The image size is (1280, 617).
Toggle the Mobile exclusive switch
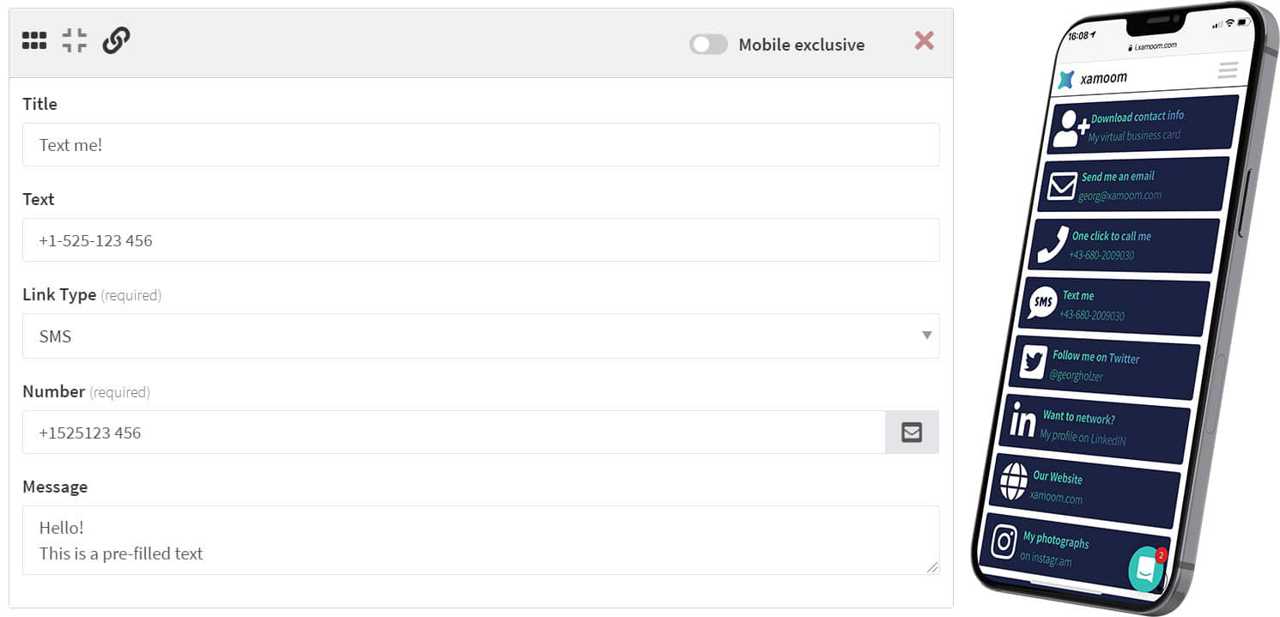[x=708, y=44]
